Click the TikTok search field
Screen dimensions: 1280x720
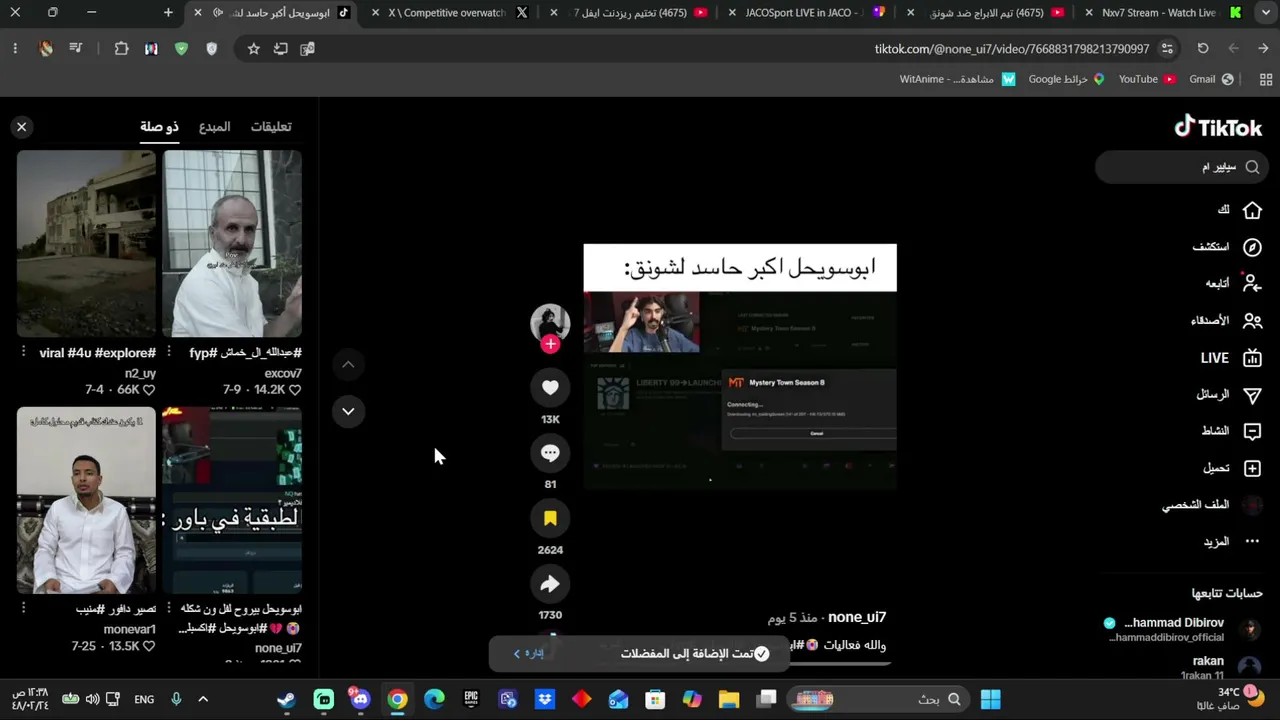click(1182, 167)
